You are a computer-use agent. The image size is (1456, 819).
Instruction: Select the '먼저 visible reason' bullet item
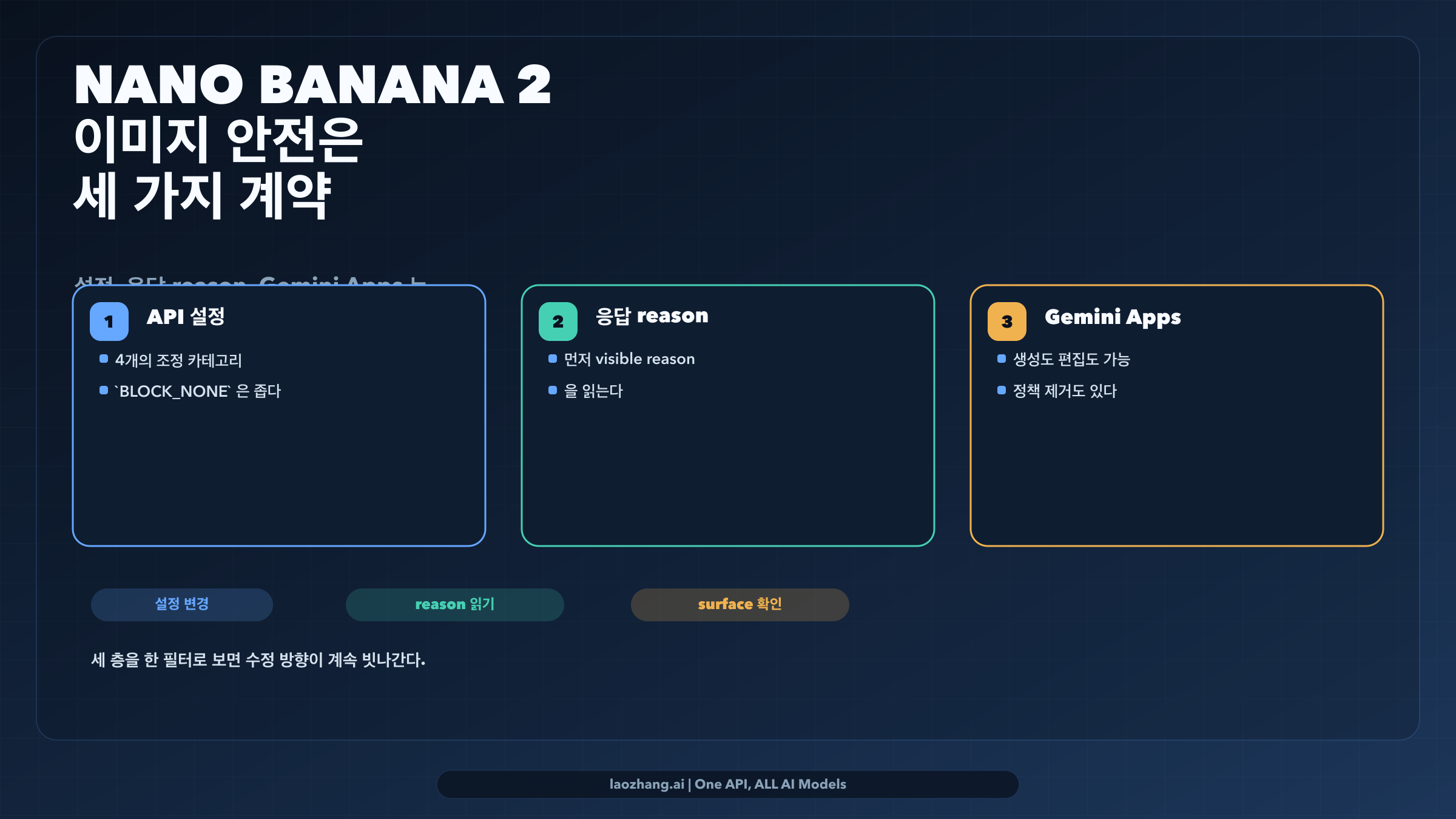coord(629,359)
